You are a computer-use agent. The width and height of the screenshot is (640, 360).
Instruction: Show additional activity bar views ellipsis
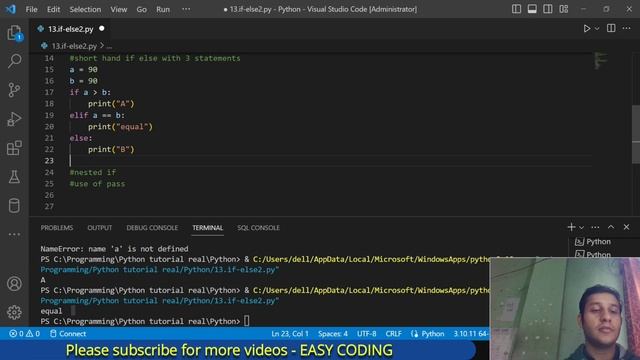pyautogui.click(x=14, y=234)
